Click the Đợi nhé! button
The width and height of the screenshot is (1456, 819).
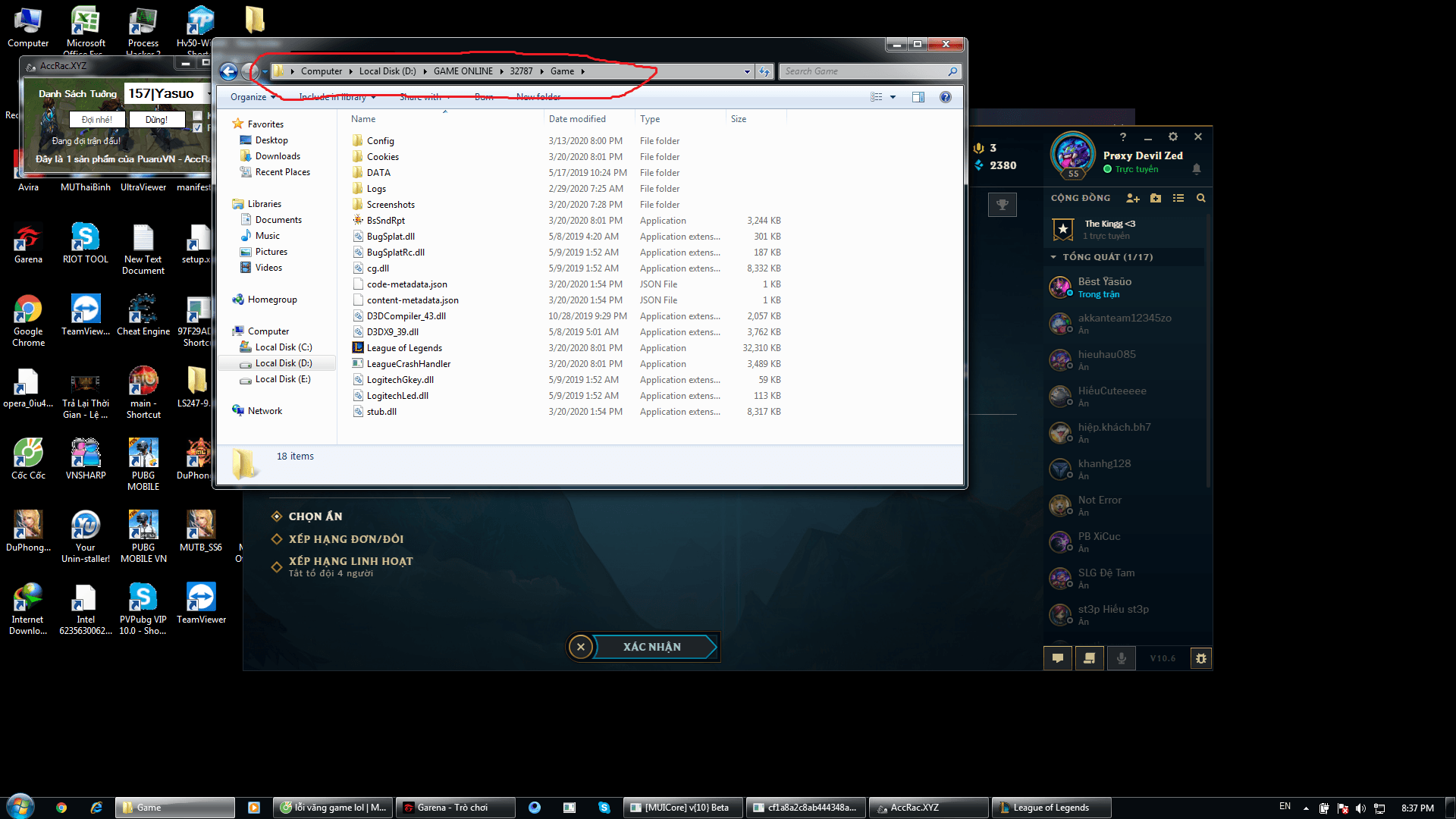[x=96, y=120]
